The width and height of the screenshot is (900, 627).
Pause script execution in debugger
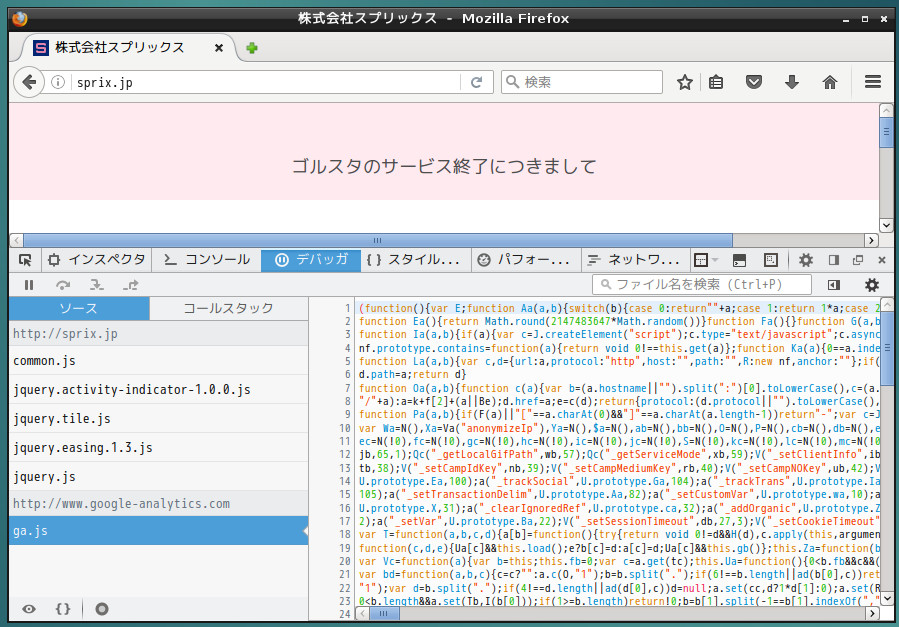click(x=29, y=285)
